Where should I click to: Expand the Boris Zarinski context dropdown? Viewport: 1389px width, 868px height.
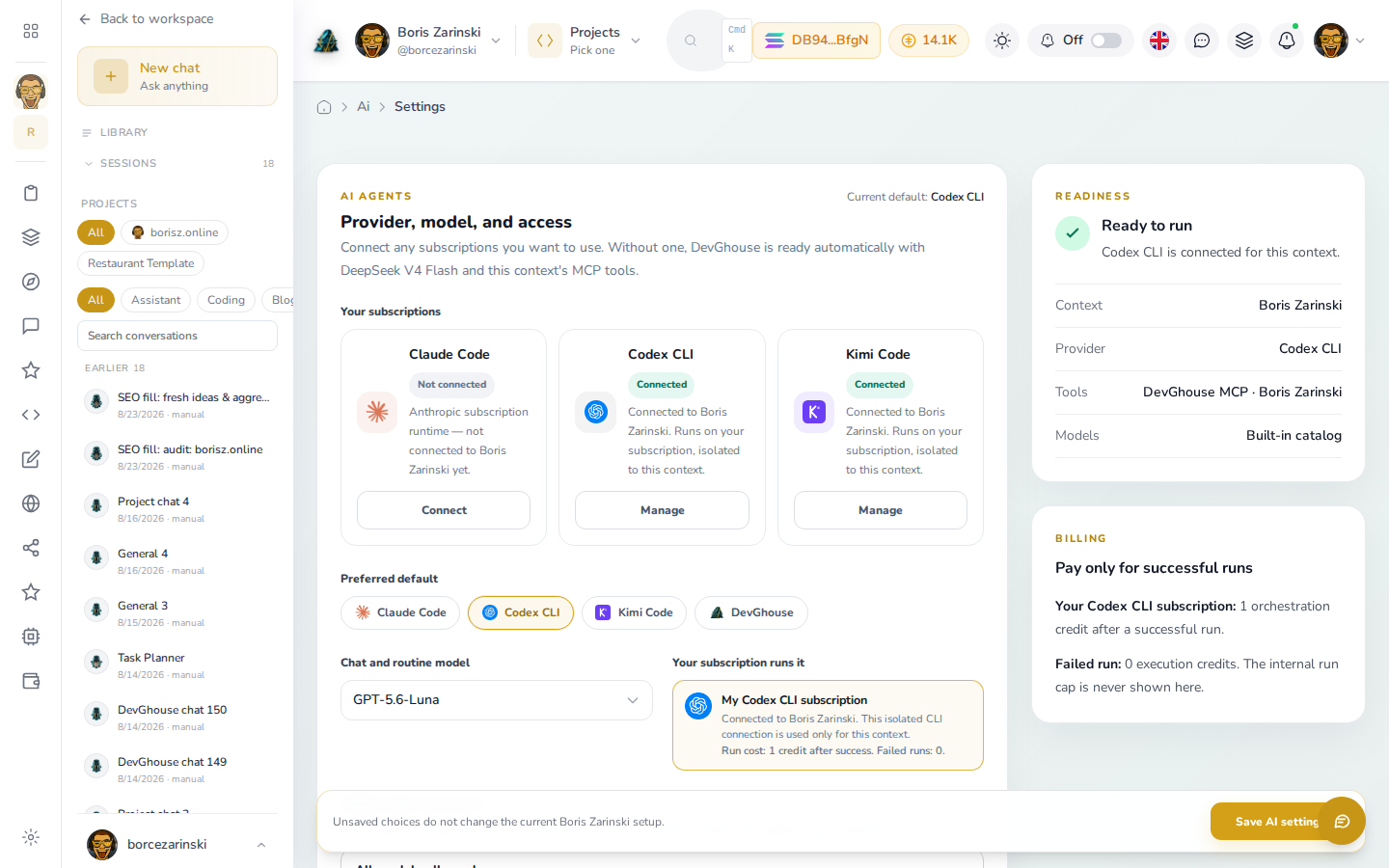[x=496, y=41]
